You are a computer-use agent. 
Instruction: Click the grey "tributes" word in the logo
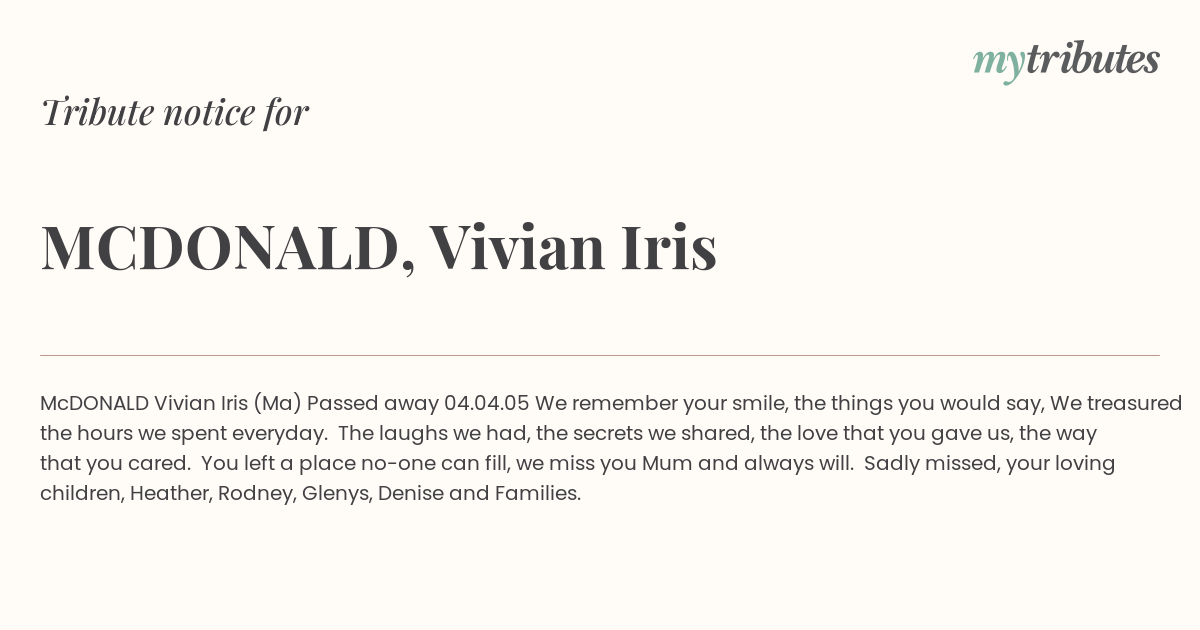(1092, 60)
